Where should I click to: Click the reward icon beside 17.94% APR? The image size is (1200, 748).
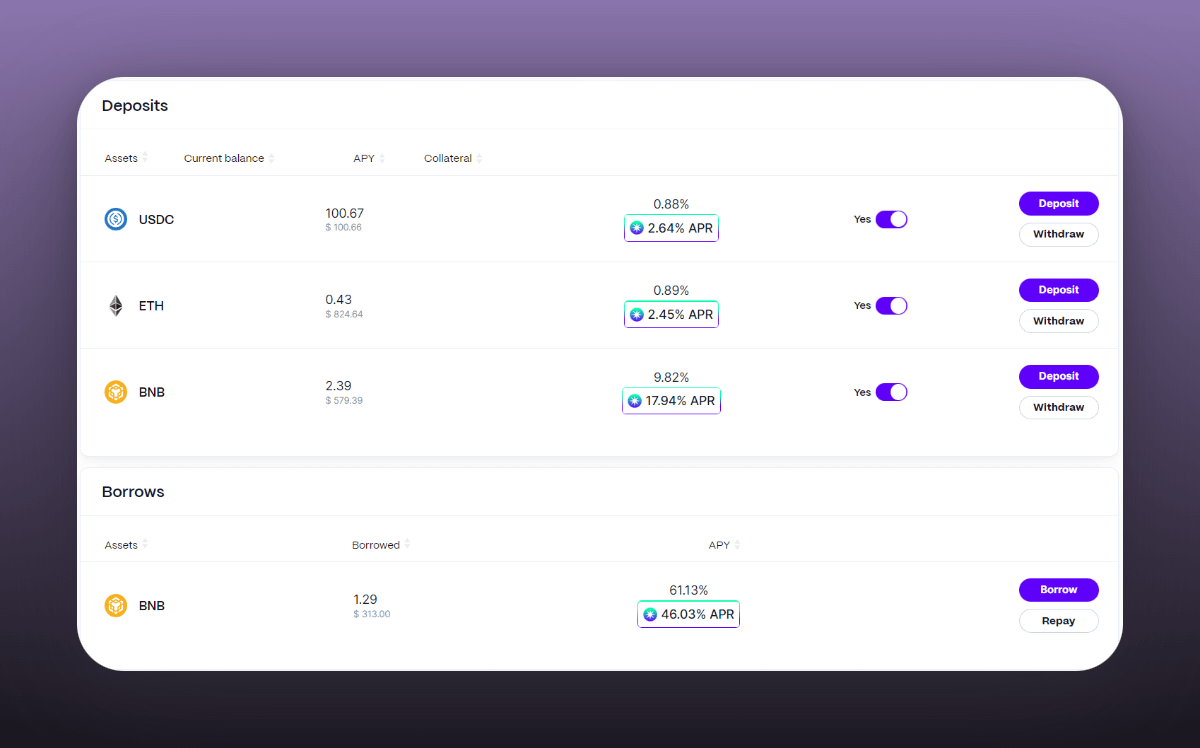[635, 401]
